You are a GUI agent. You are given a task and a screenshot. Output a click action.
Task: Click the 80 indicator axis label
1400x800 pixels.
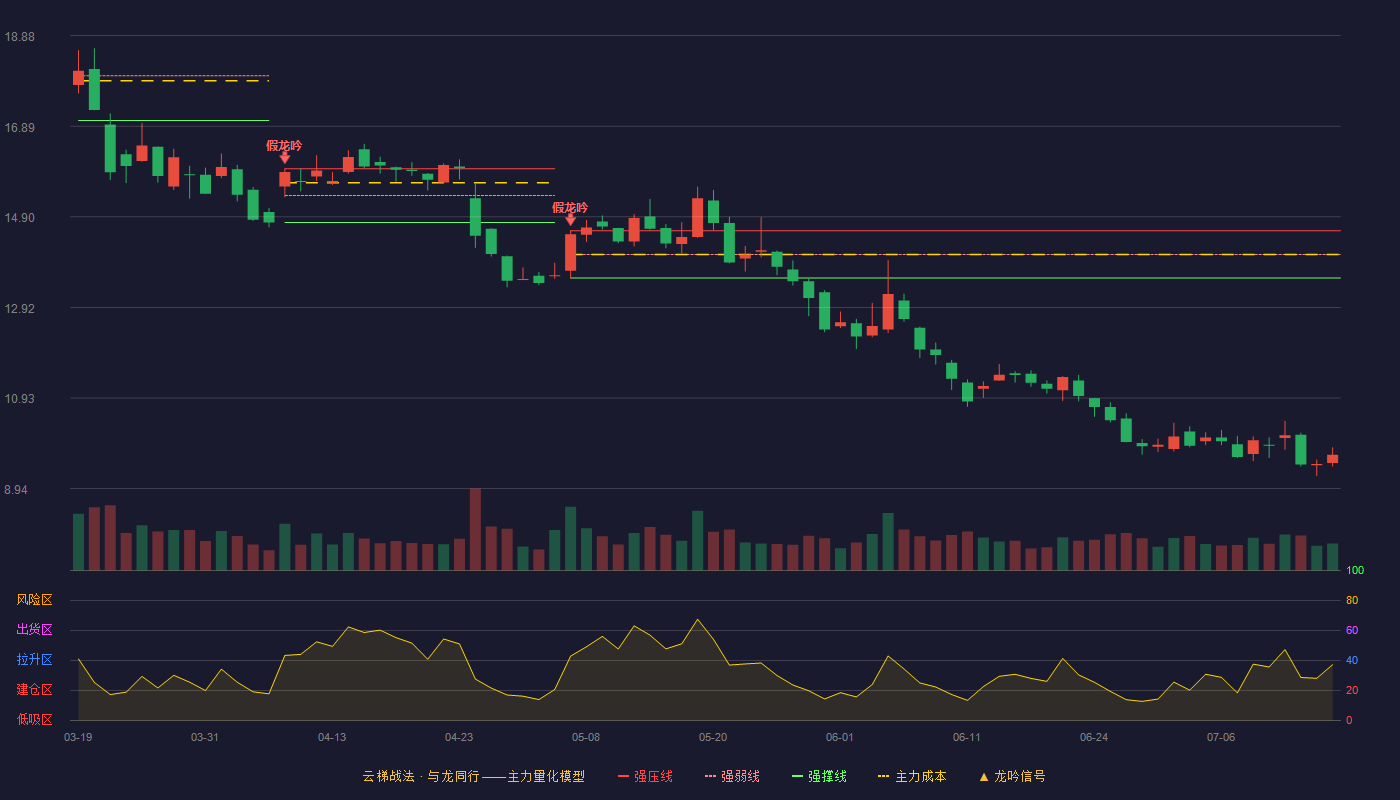(x=1352, y=600)
